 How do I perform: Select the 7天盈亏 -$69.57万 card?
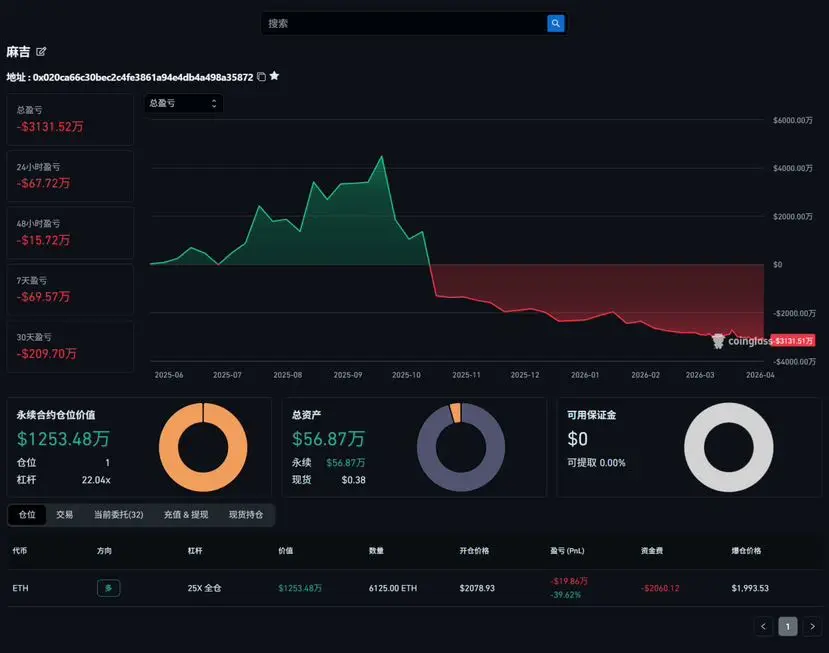(x=70, y=290)
